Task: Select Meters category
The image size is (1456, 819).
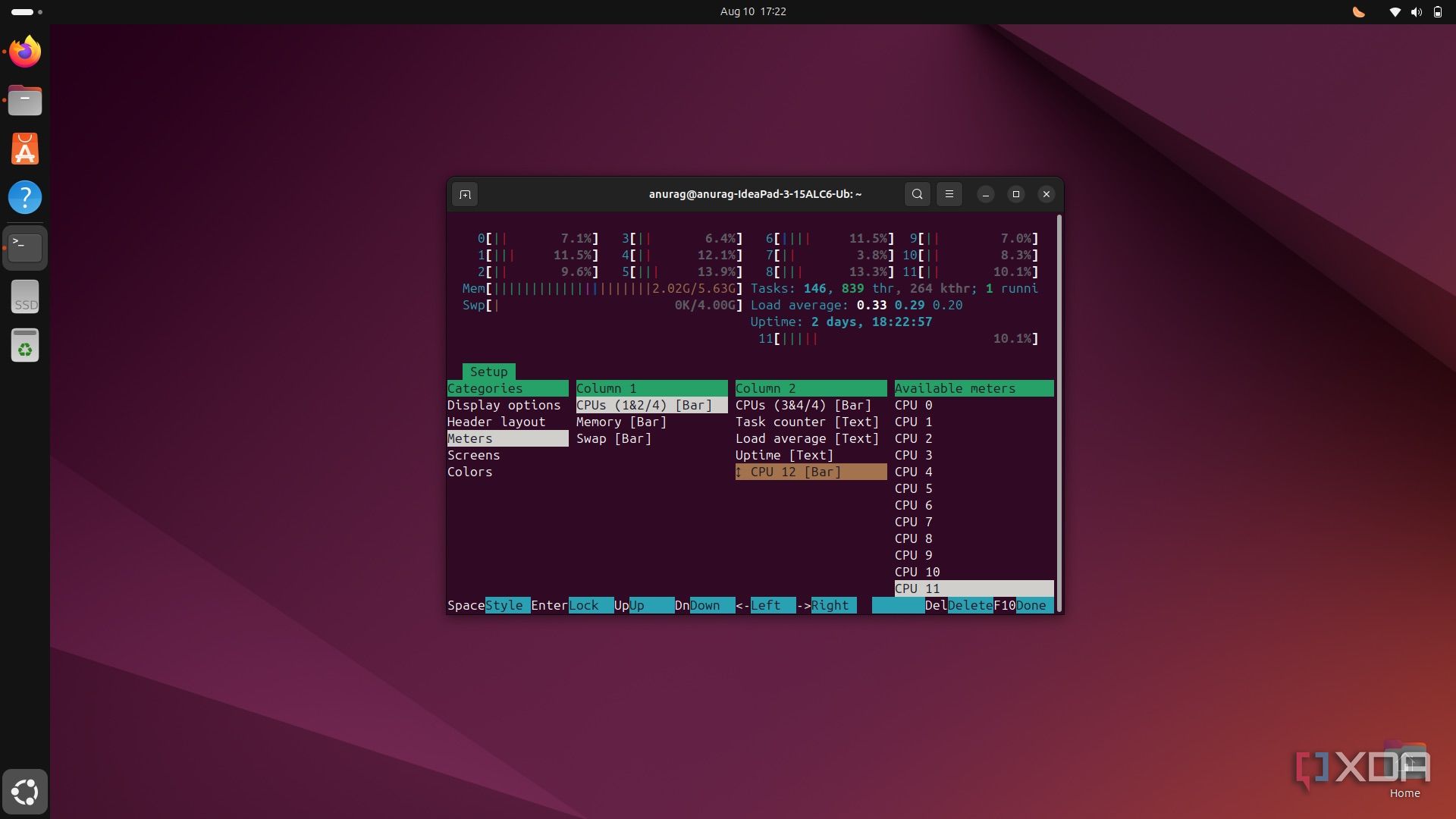Action: tap(508, 438)
